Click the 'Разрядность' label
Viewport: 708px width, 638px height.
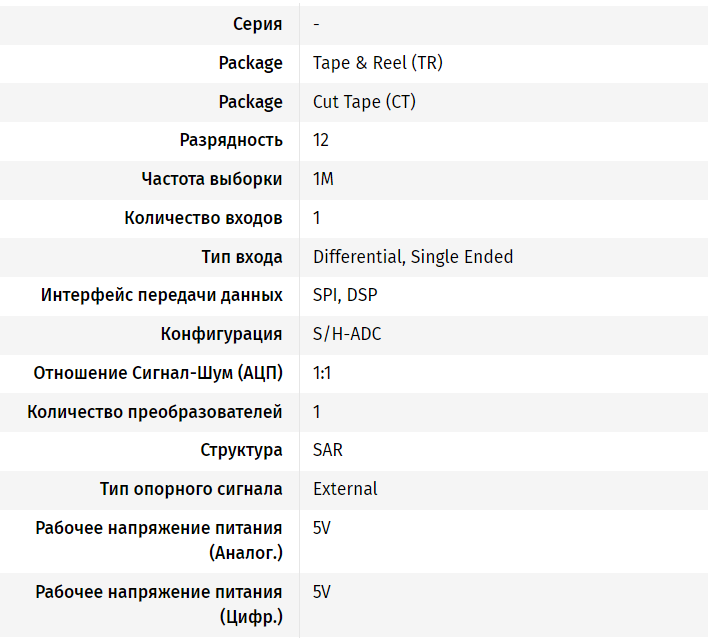[231, 140]
